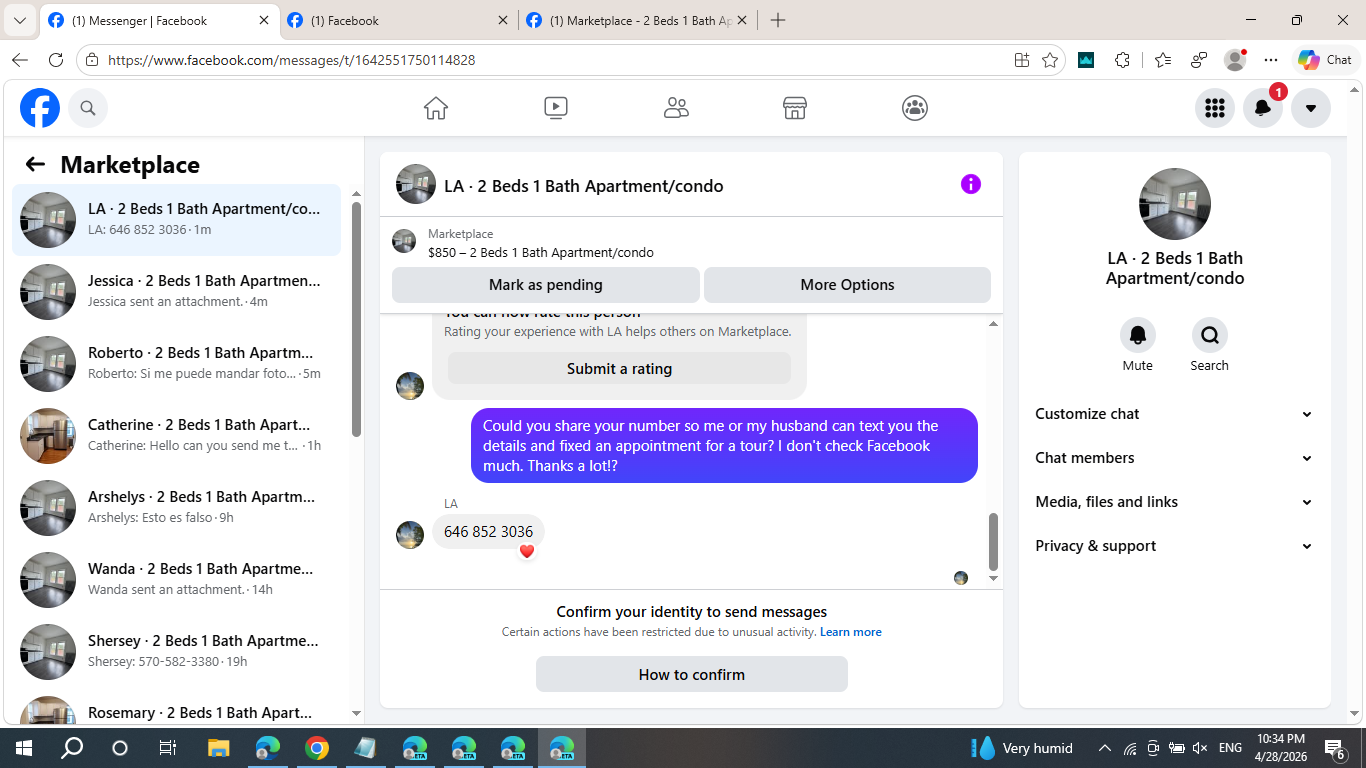Screen dimensions: 1366x768
Task: Click the chat messages scrollbar thumb
Action: click(x=993, y=541)
